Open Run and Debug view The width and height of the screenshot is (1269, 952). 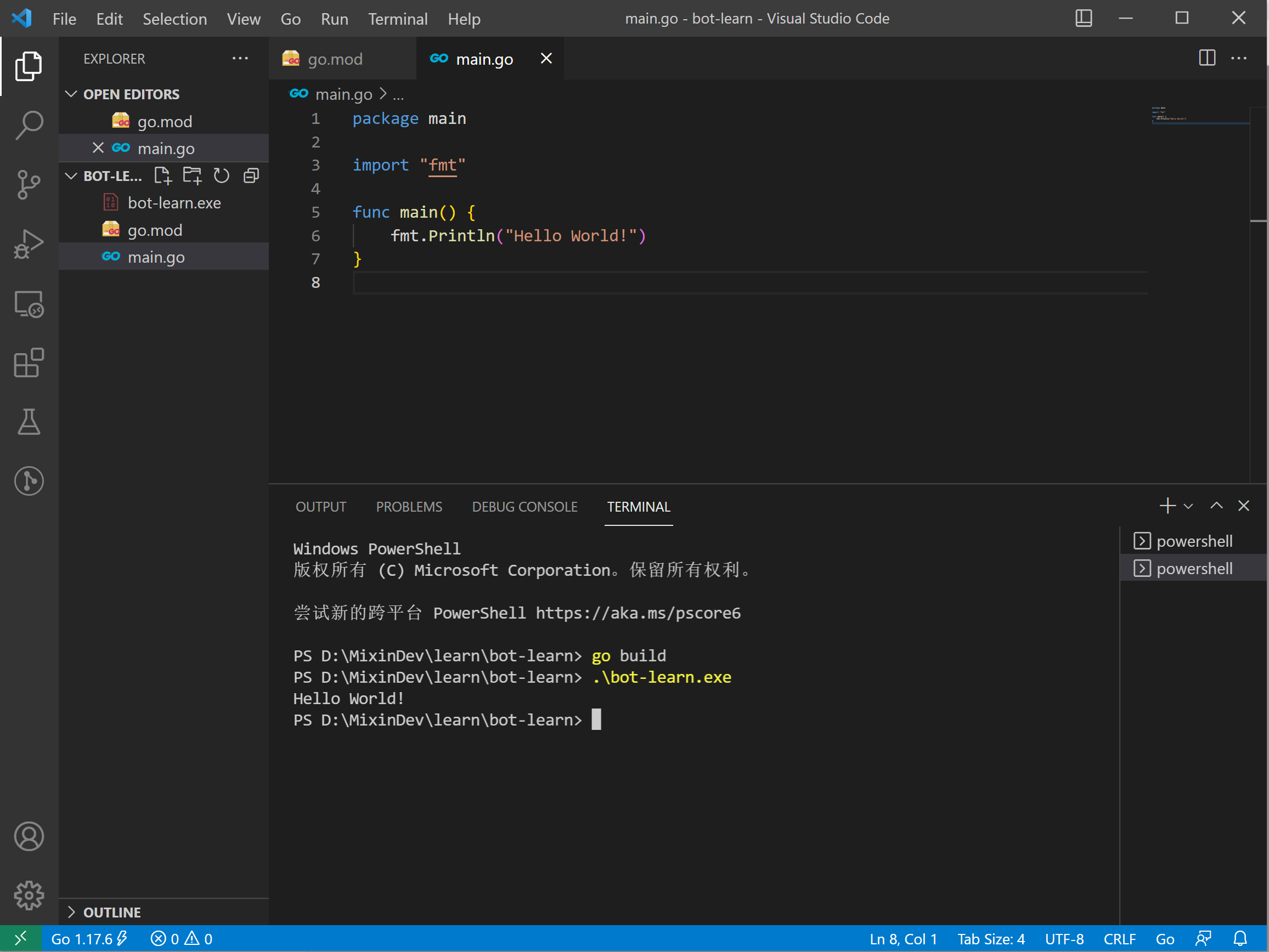point(29,243)
